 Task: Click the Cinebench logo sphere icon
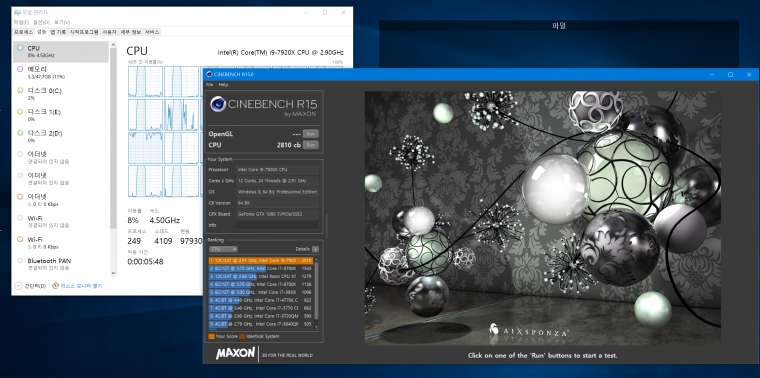(x=218, y=104)
